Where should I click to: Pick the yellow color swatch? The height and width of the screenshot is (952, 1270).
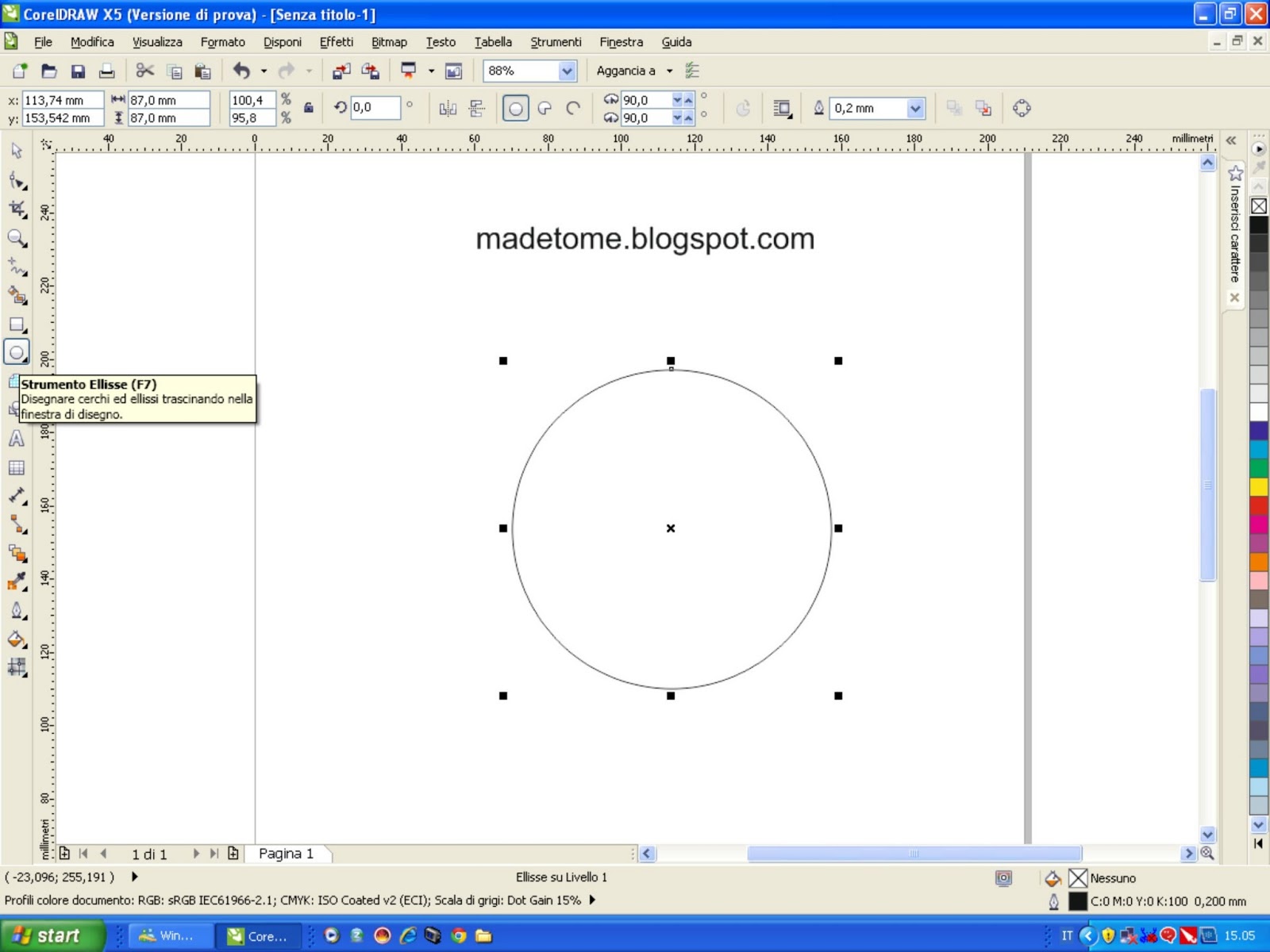coord(1259,486)
